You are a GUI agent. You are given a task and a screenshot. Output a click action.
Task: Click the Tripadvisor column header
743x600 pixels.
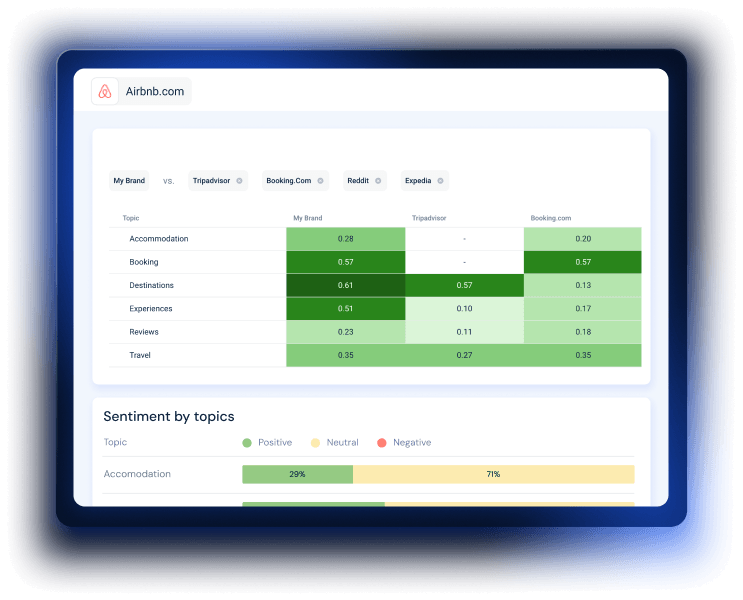(429, 218)
